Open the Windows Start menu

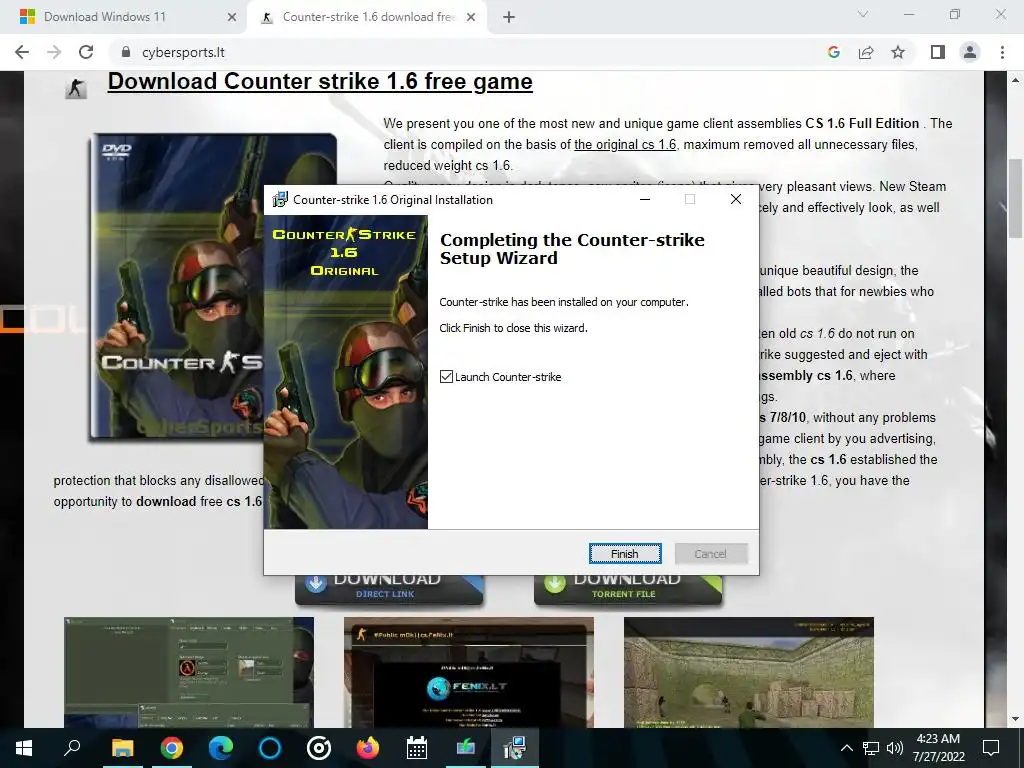click(24, 748)
